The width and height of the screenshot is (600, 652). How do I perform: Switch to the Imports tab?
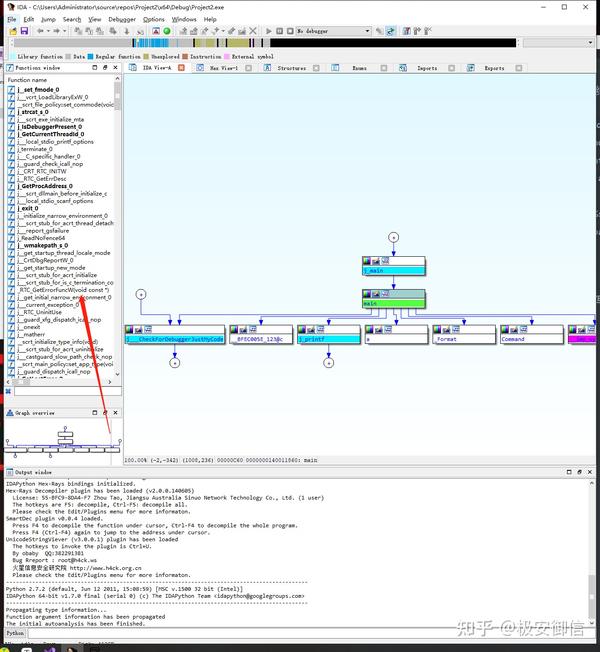coord(427,68)
